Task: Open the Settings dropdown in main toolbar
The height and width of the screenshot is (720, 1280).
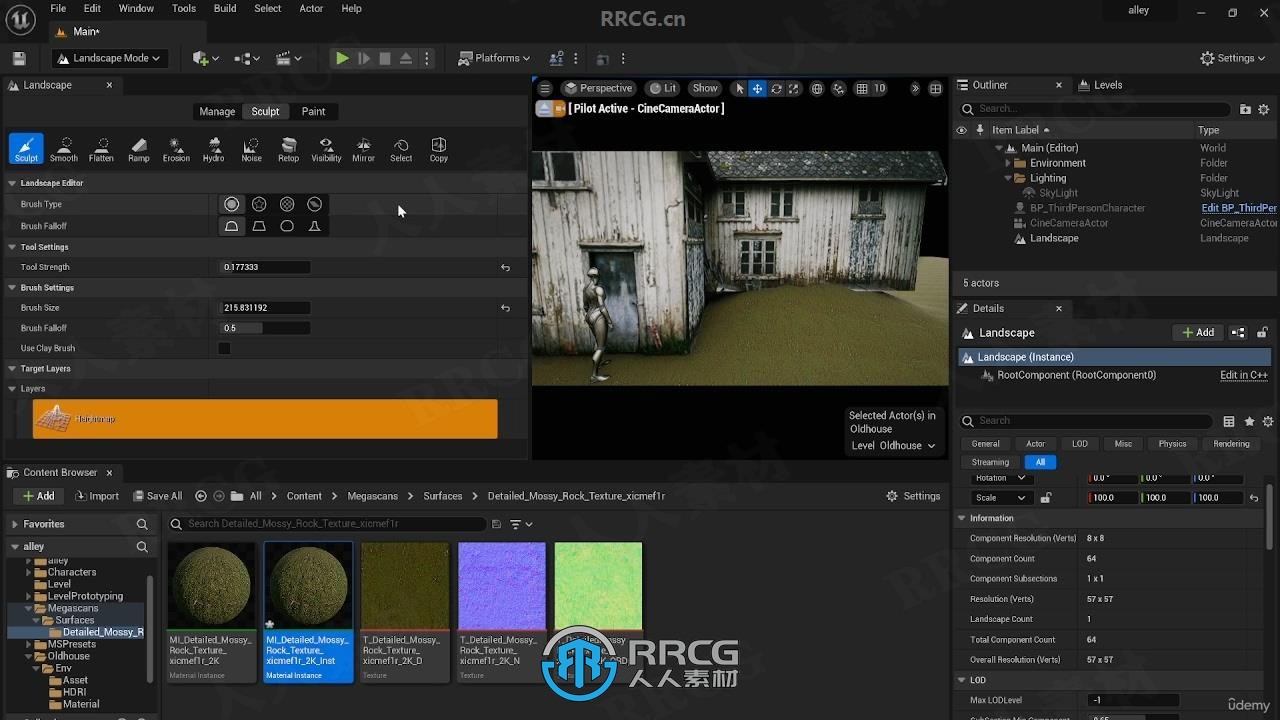Action: [x=1233, y=58]
